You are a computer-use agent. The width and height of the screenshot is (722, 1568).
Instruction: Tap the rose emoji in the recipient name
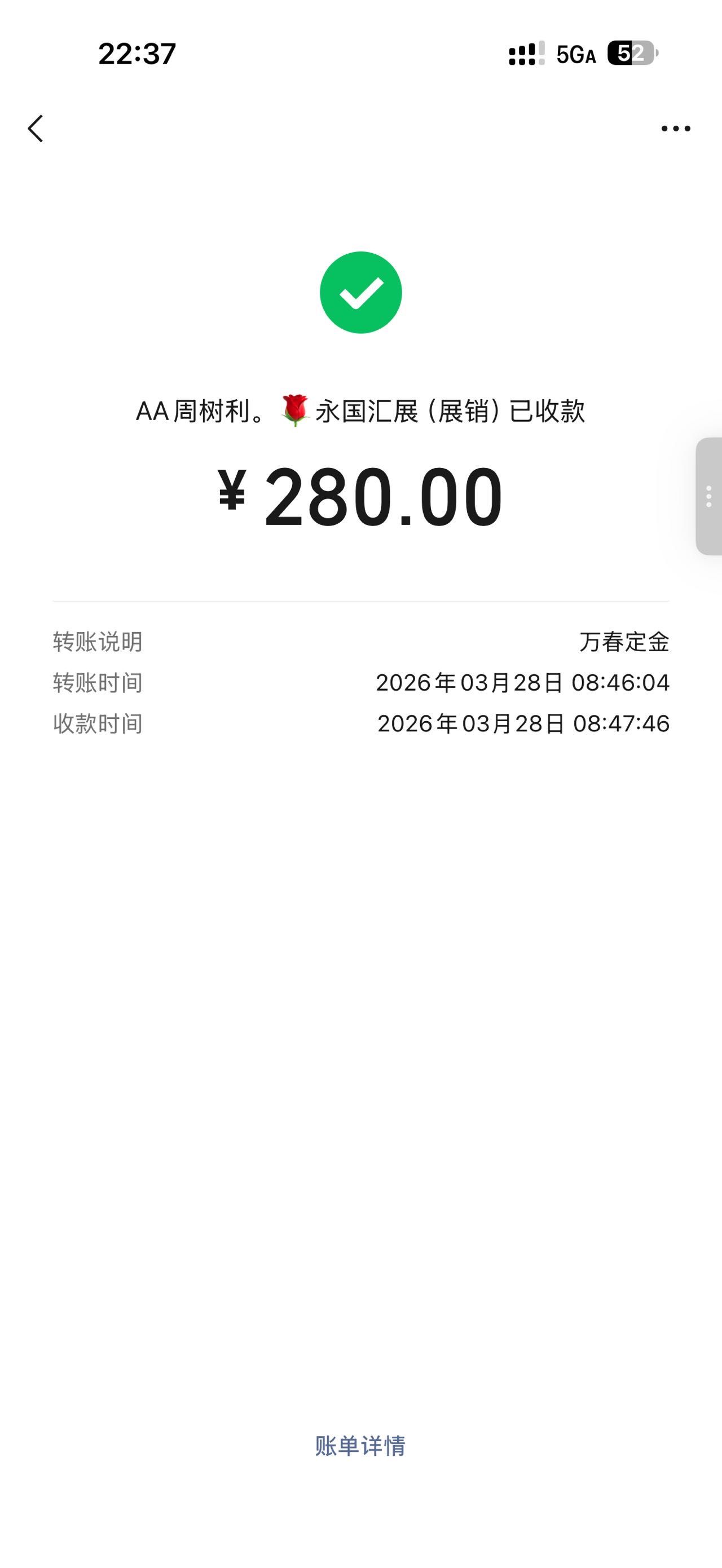[x=295, y=411]
